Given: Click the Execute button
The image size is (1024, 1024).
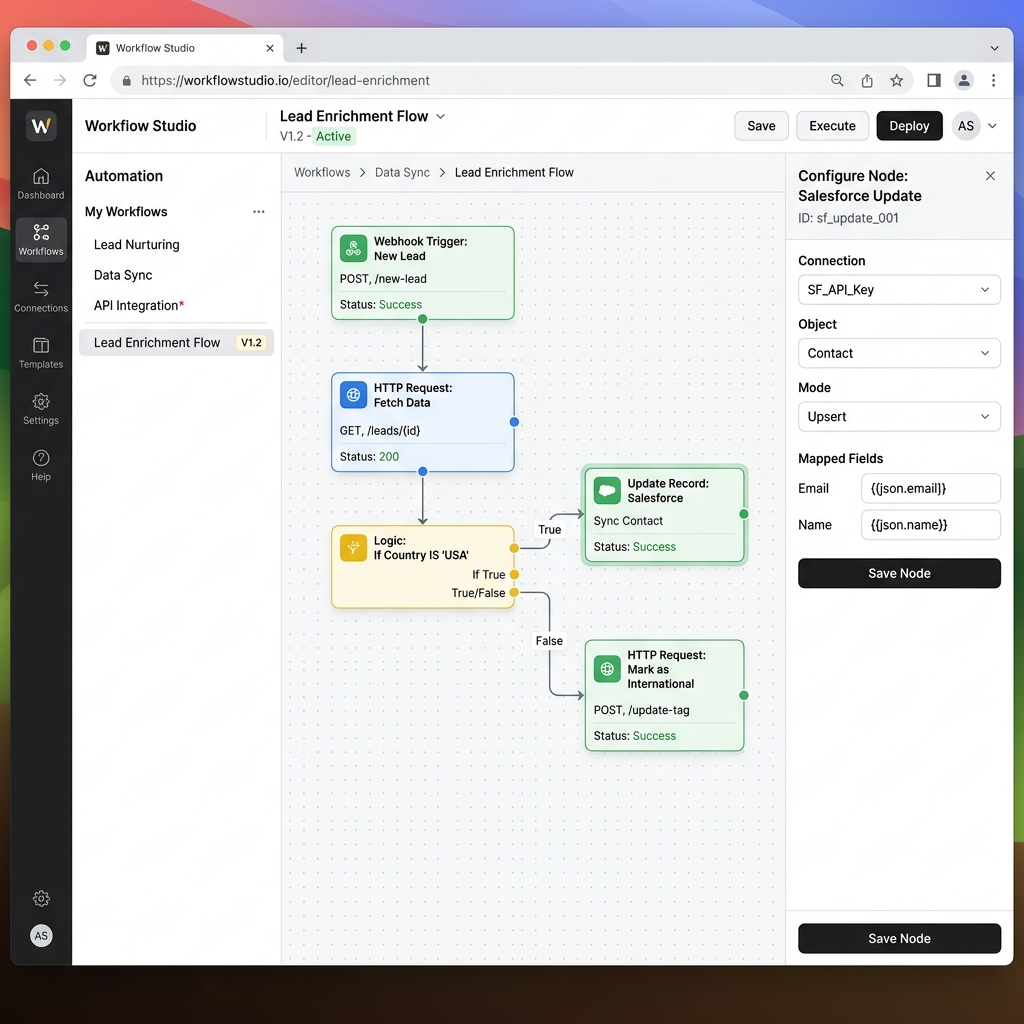Looking at the screenshot, I should click(832, 126).
